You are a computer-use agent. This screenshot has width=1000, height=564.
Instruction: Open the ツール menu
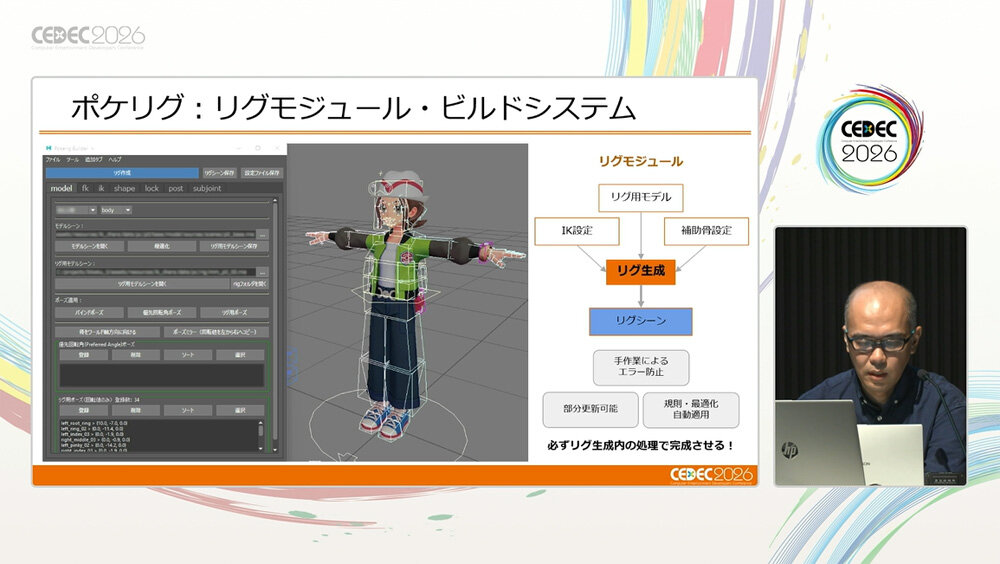pyautogui.click(x=73, y=160)
